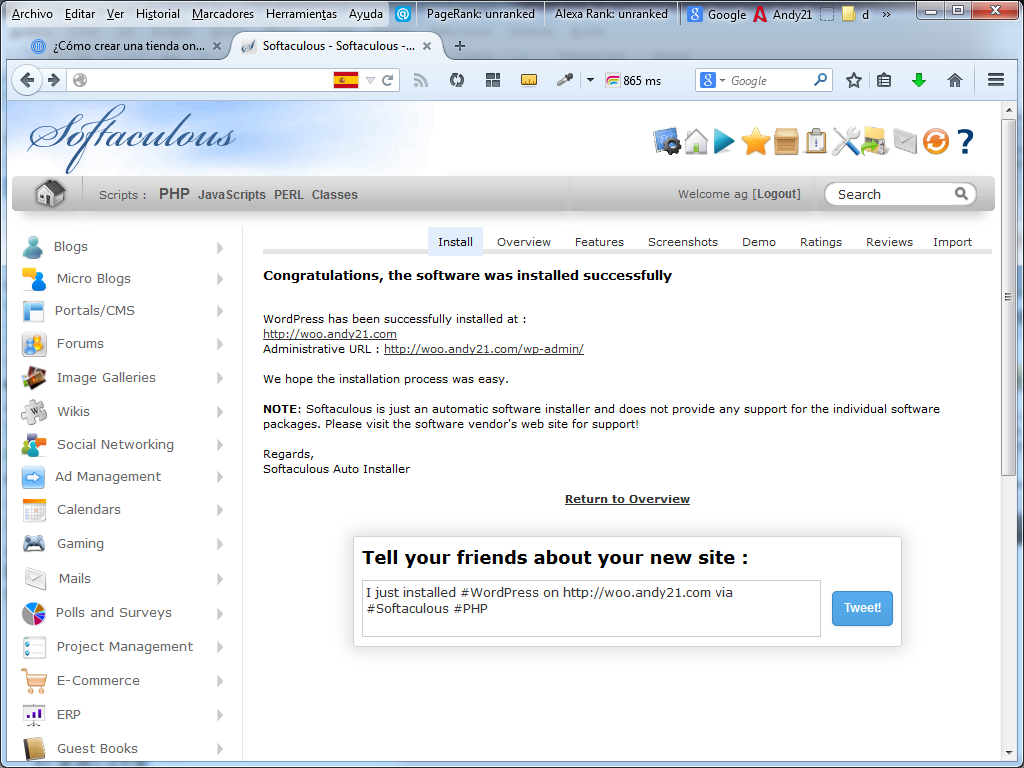1024x768 pixels.
Task: Open the Marcadores menu
Action: click(x=223, y=14)
